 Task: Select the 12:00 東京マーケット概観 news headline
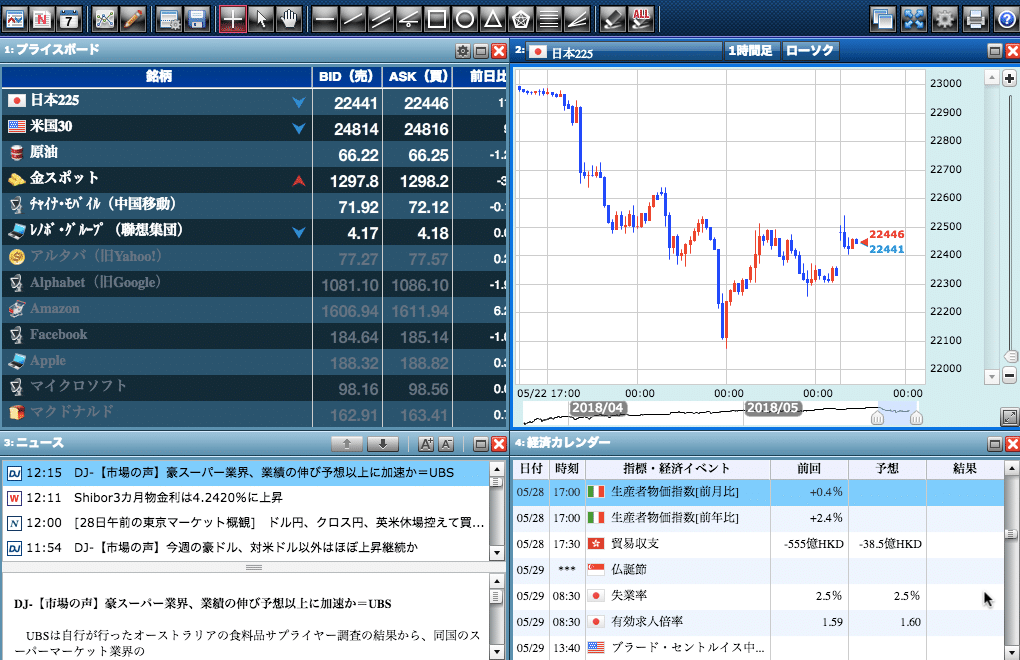(245, 523)
